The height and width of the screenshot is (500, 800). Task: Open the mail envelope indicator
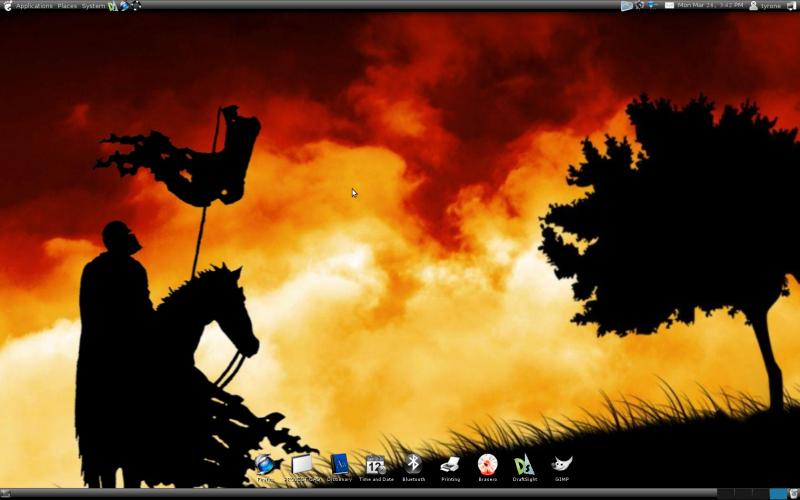pyautogui.click(x=669, y=6)
